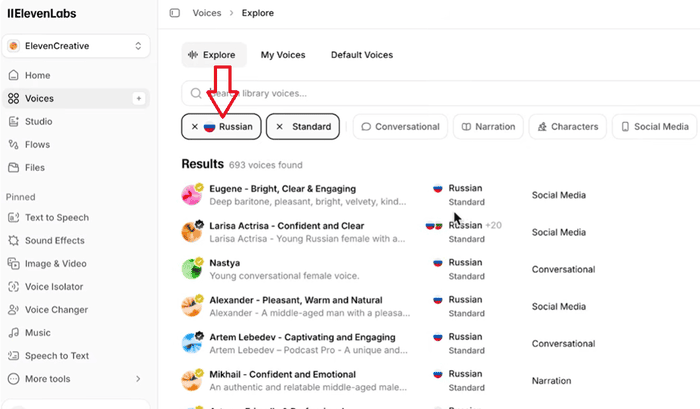The height and width of the screenshot is (409, 700).
Task: Toggle the sidebar panel icon
Action: click(175, 13)
